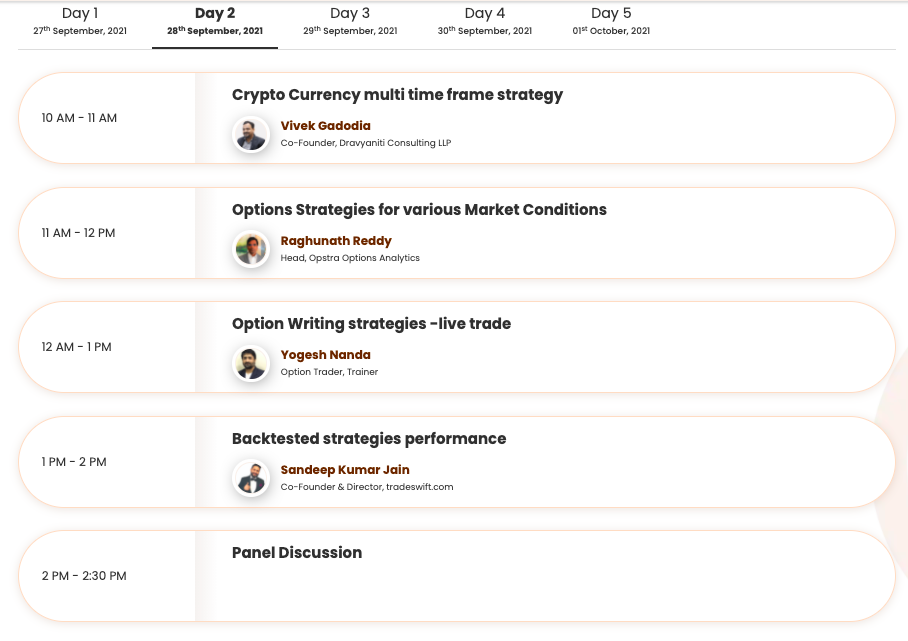
Task: Show the Day 5 schedule tab
Action: 611,20
